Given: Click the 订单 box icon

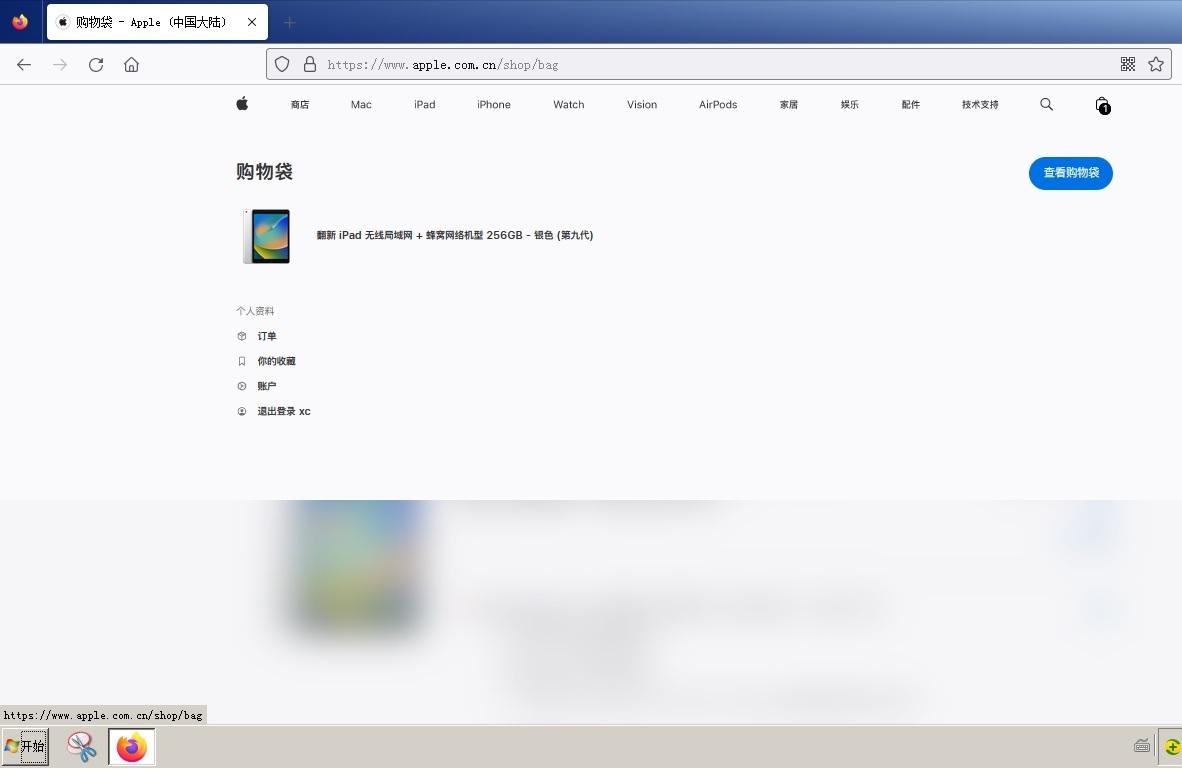Looking at the screenshot, I should click(x=242, y=336).
